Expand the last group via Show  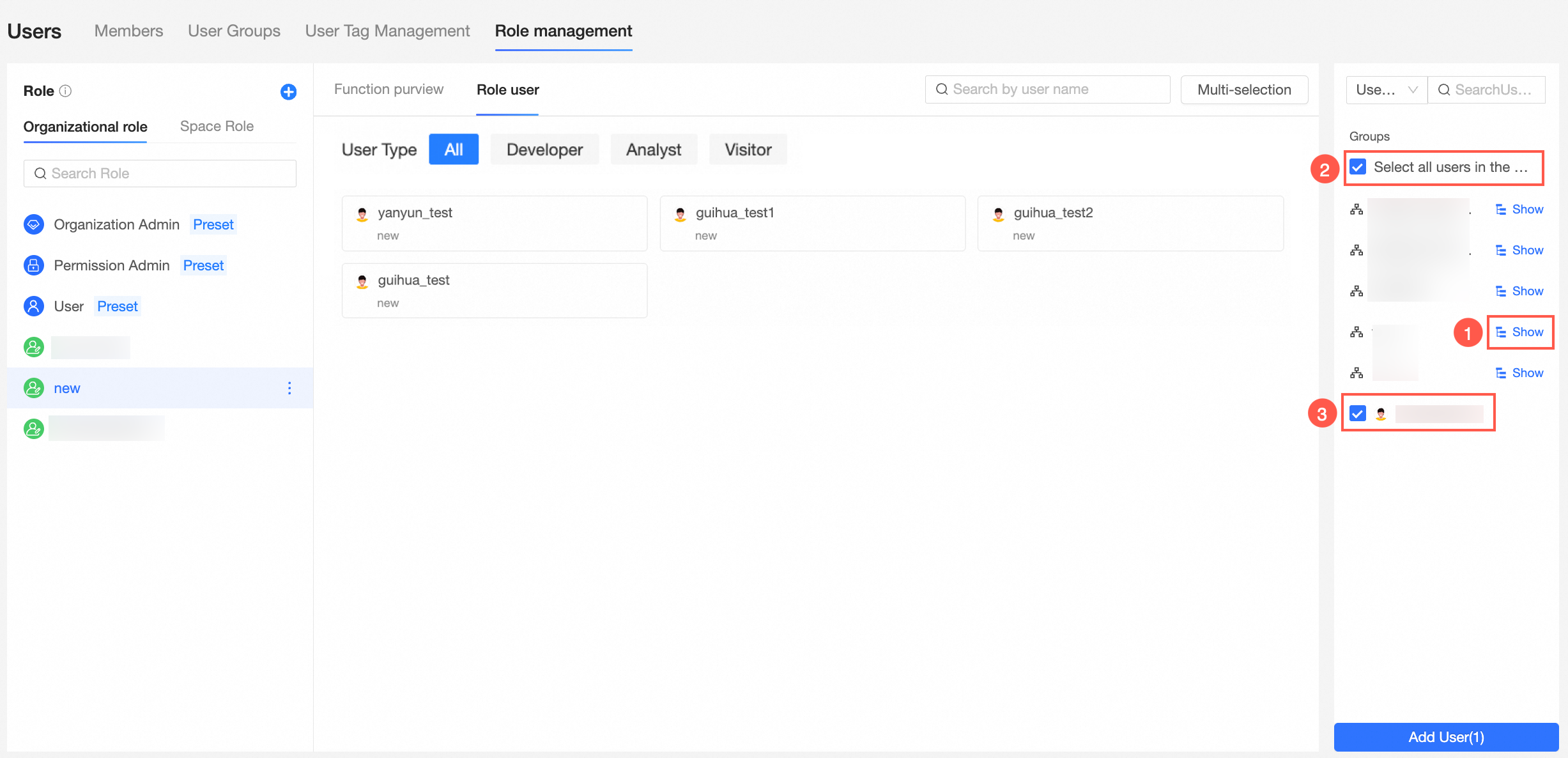point(1520,373)
